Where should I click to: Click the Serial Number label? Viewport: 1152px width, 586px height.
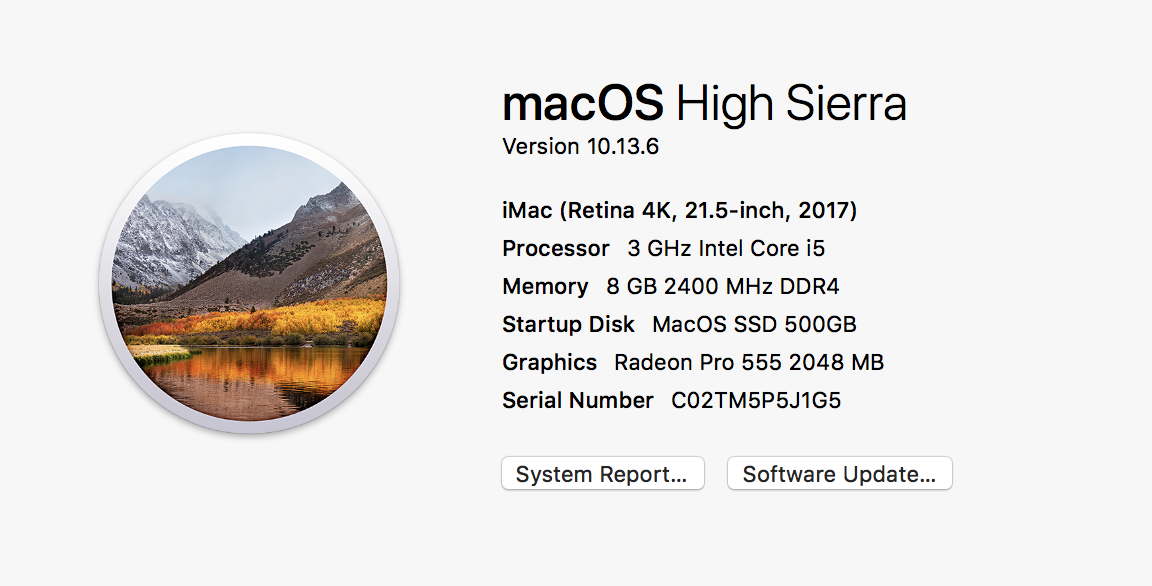(x=577, y=401)
